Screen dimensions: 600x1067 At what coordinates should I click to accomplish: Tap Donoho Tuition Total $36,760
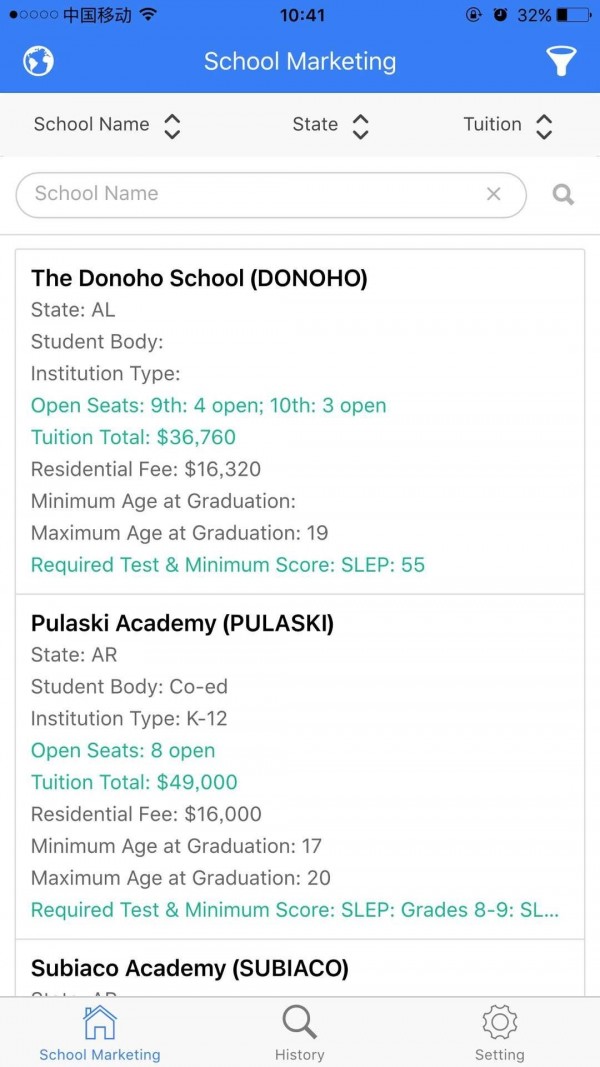click(x=133, y=437)
